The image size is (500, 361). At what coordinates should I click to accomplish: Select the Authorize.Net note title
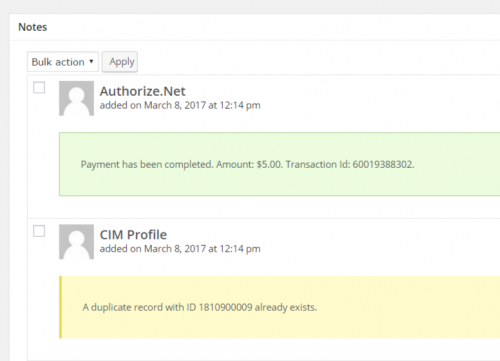coord(142,91)
